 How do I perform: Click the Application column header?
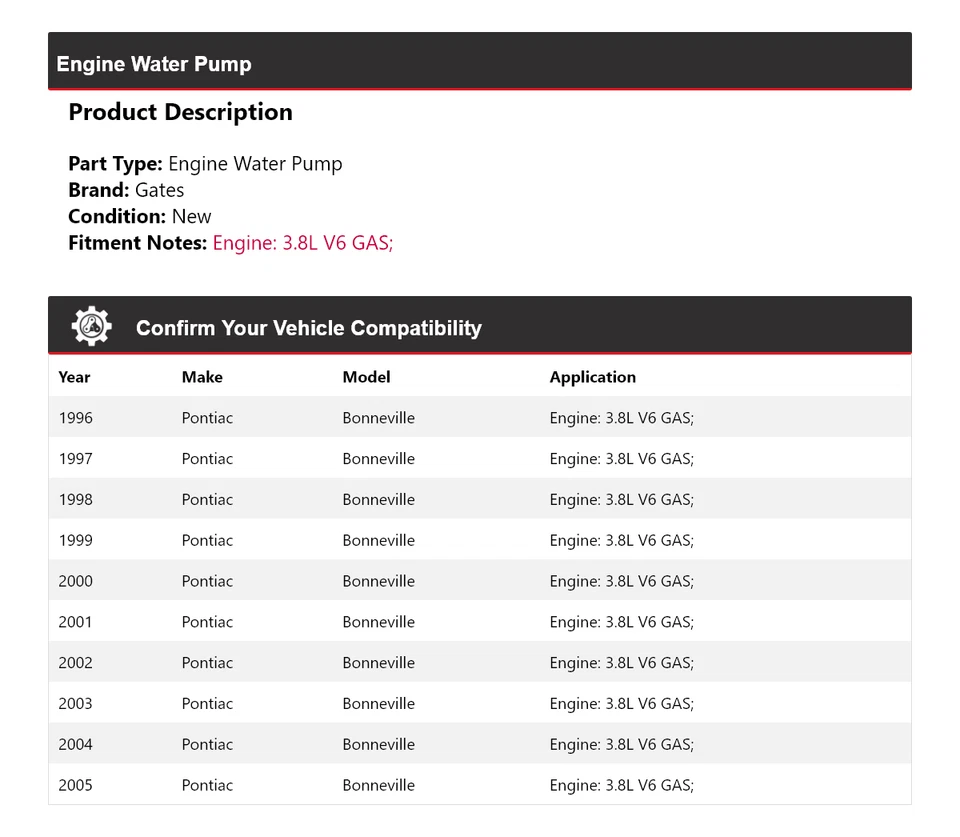[592, 377]
